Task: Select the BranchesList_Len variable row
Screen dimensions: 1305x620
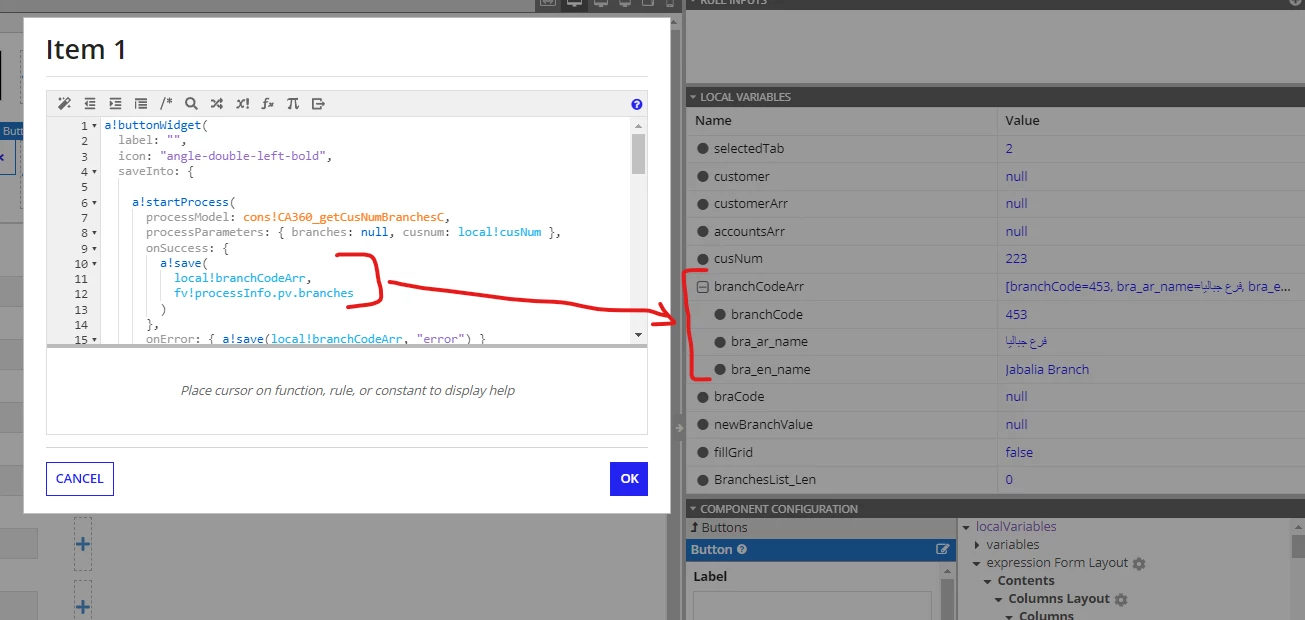Action: (995, 480)
